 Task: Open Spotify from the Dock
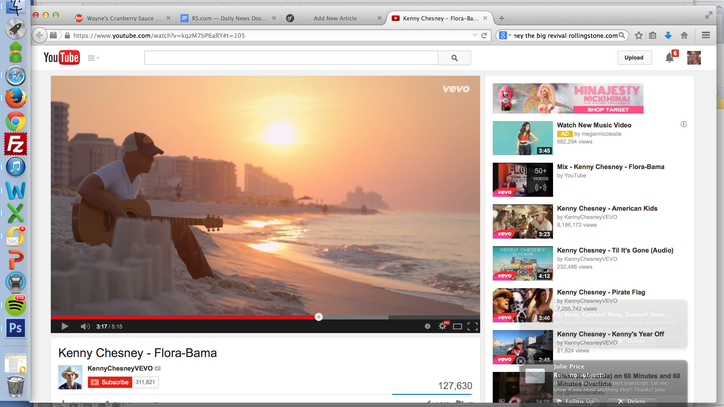click(15, 305)
